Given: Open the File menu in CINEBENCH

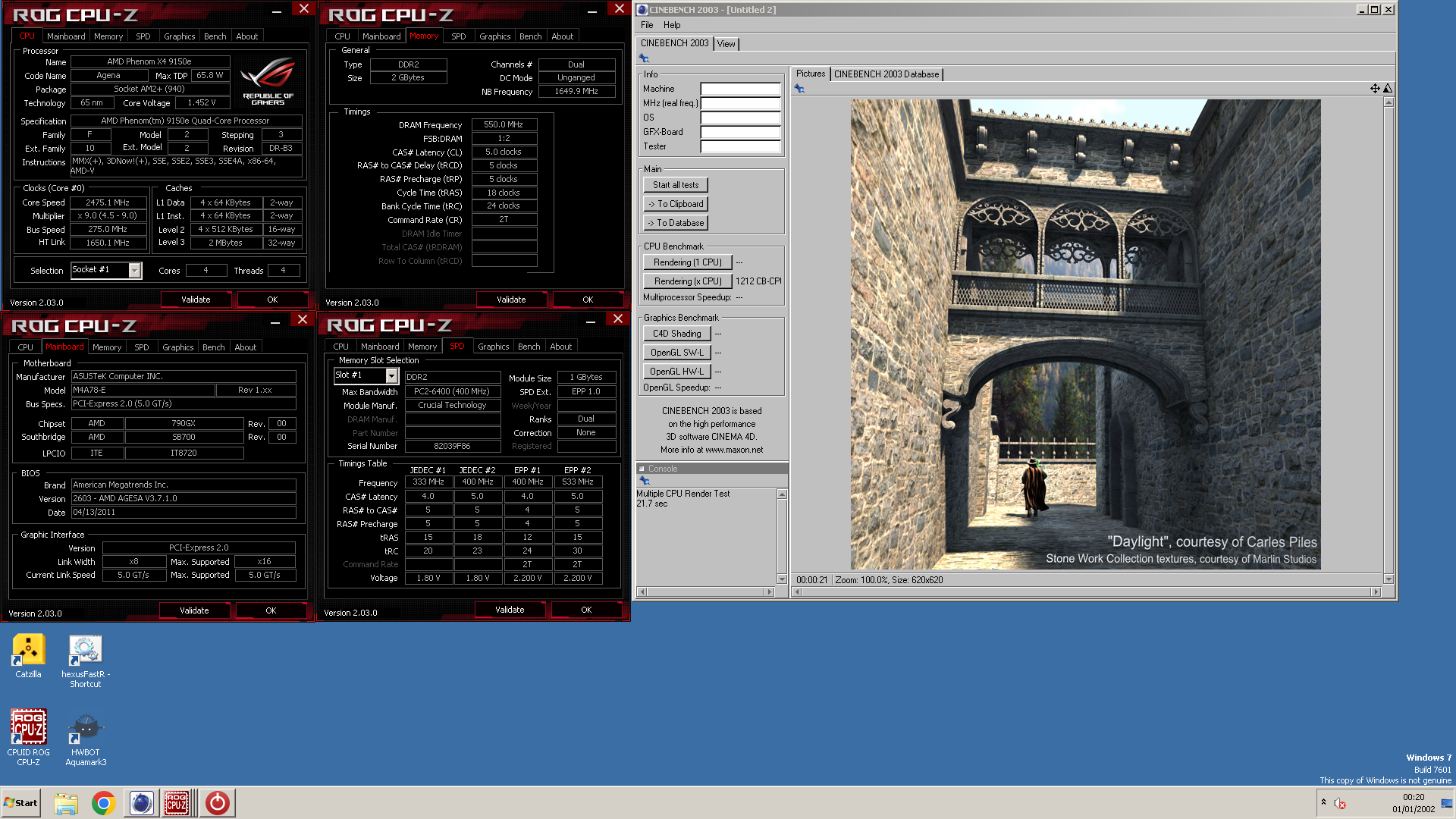Looking at the screenshot, I should (647, 25).
